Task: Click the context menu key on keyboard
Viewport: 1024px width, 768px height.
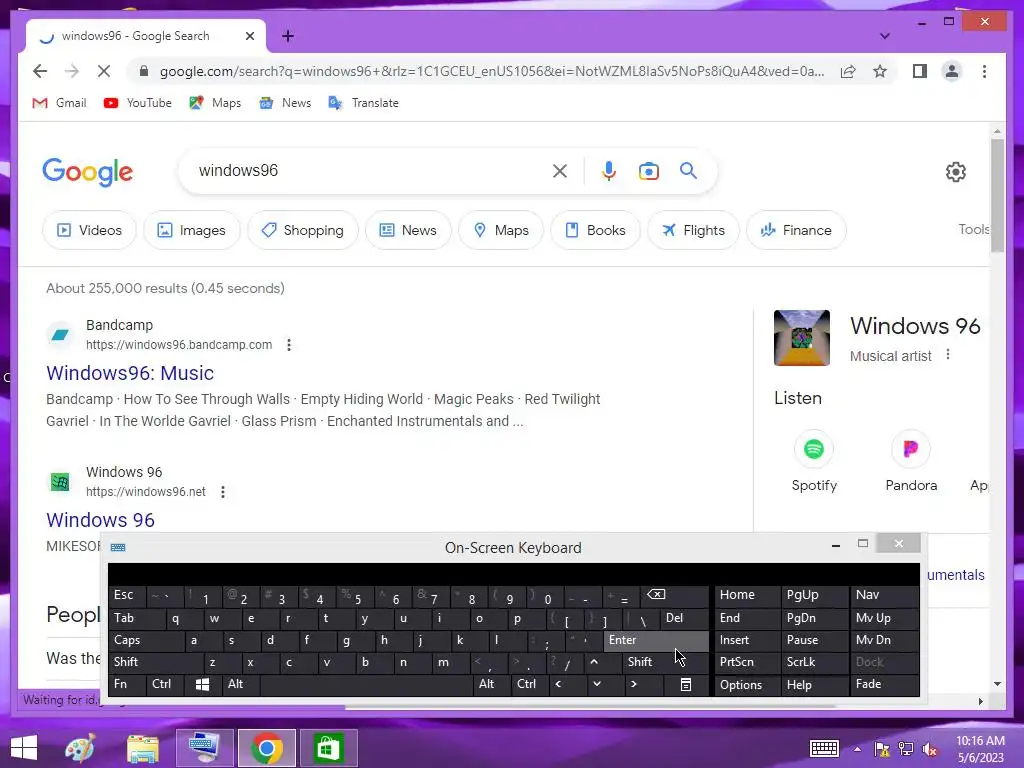Action: click(686, 684)
